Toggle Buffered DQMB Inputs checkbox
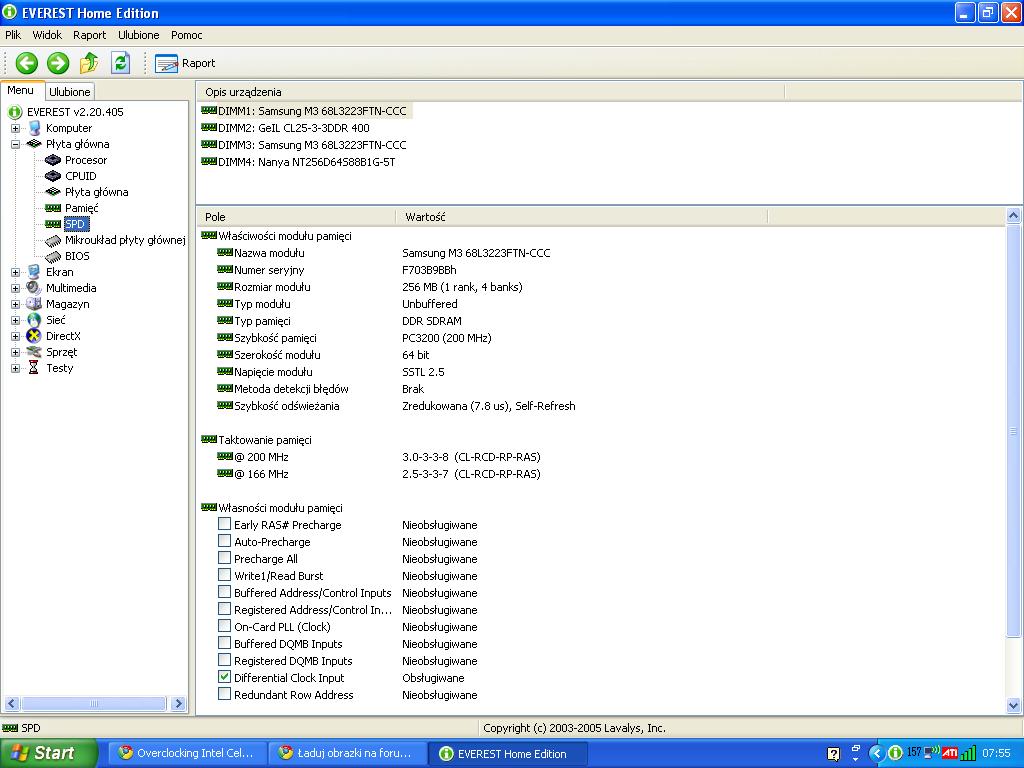Screen dimensions: 1024x768 [x=224, y=643]
